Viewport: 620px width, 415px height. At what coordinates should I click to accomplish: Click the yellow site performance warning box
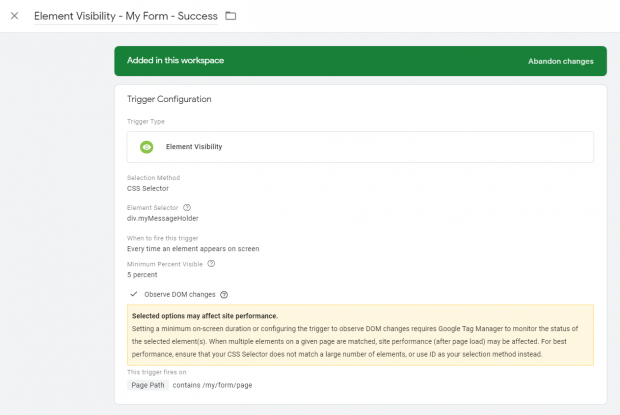tap(360, 334)
